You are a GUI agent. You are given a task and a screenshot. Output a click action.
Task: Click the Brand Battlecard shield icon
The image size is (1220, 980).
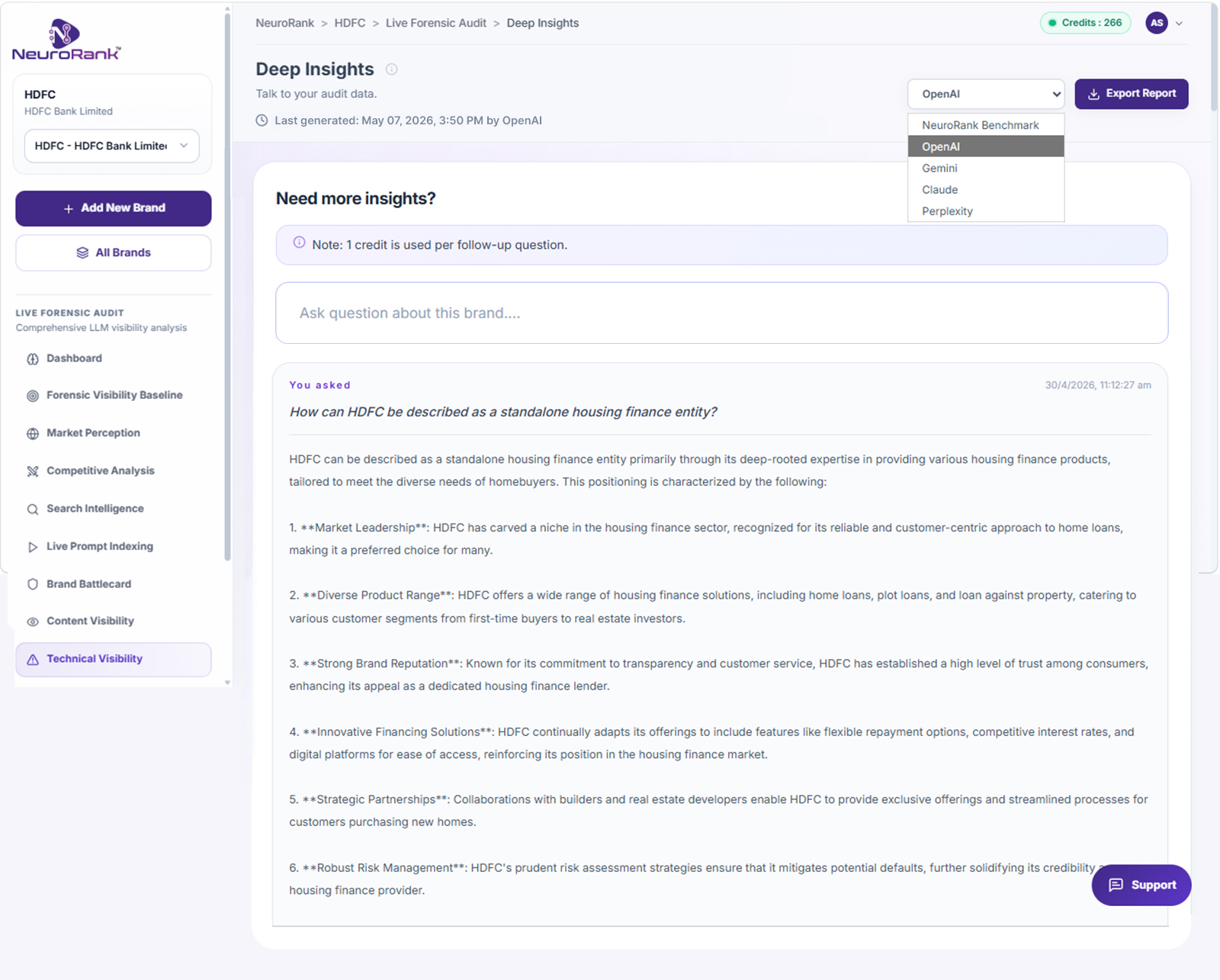pos(33,584)
